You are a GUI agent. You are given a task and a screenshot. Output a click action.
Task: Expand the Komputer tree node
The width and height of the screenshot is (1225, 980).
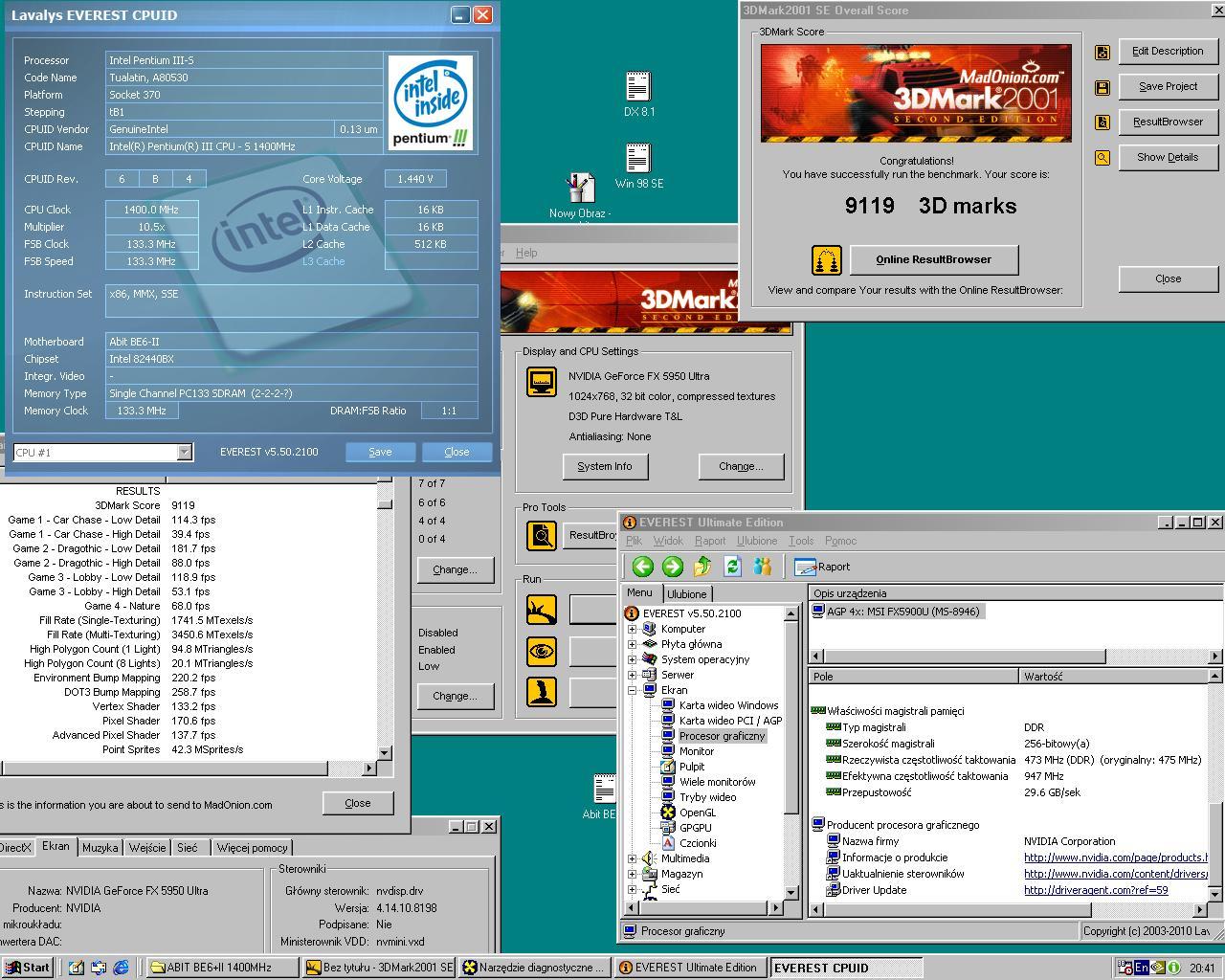click(632, 629)
